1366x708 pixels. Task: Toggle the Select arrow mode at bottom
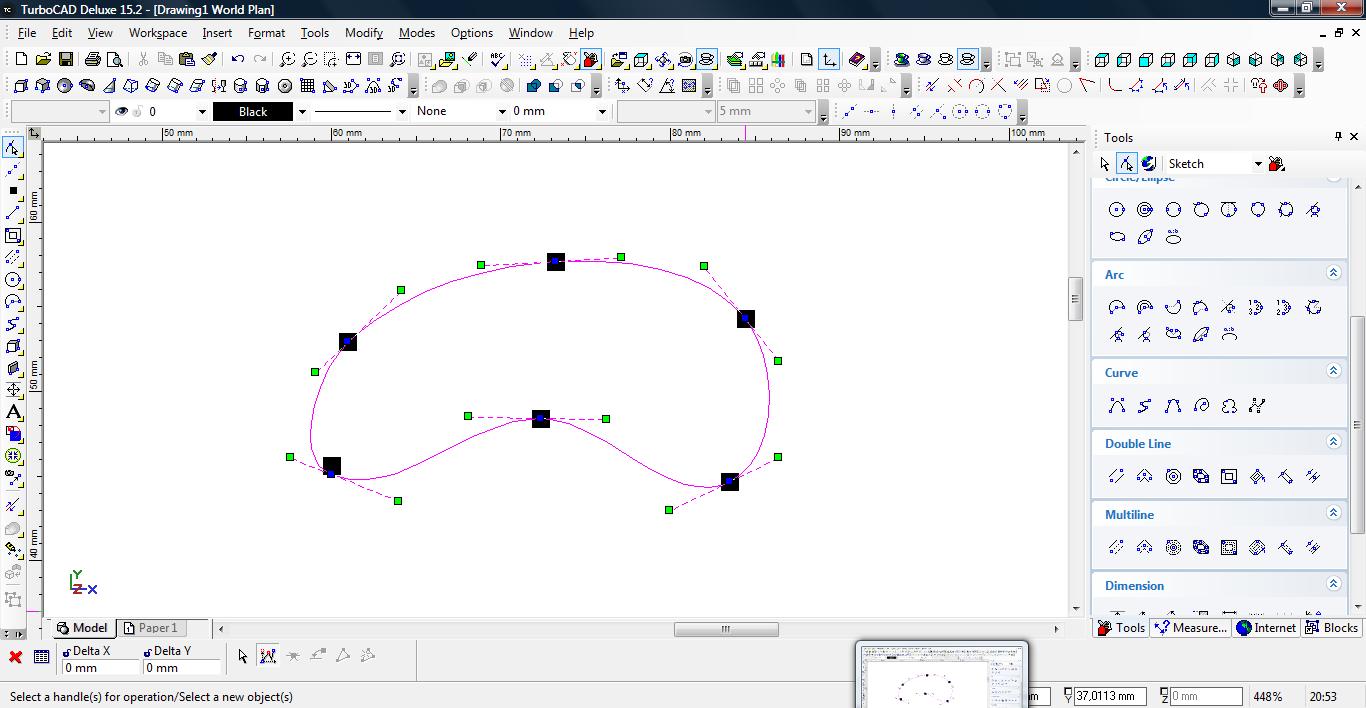pyautogui.click(x=242, y=656)
